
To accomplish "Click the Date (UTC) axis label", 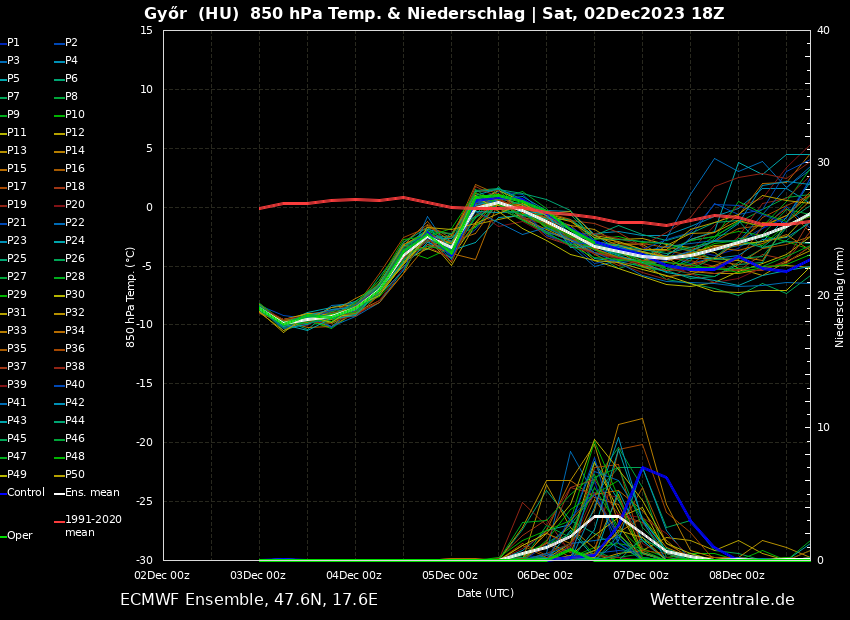I will [485, 593].
